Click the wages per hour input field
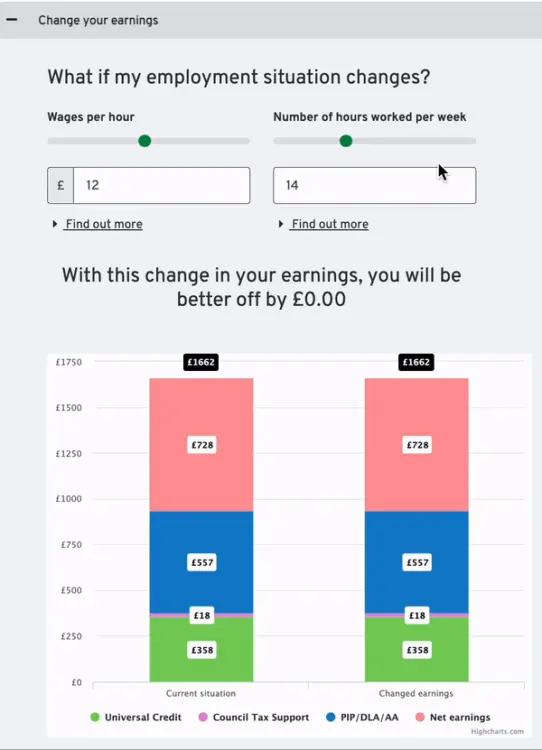This screenshot has width=542, height=750. coord(162,185)
